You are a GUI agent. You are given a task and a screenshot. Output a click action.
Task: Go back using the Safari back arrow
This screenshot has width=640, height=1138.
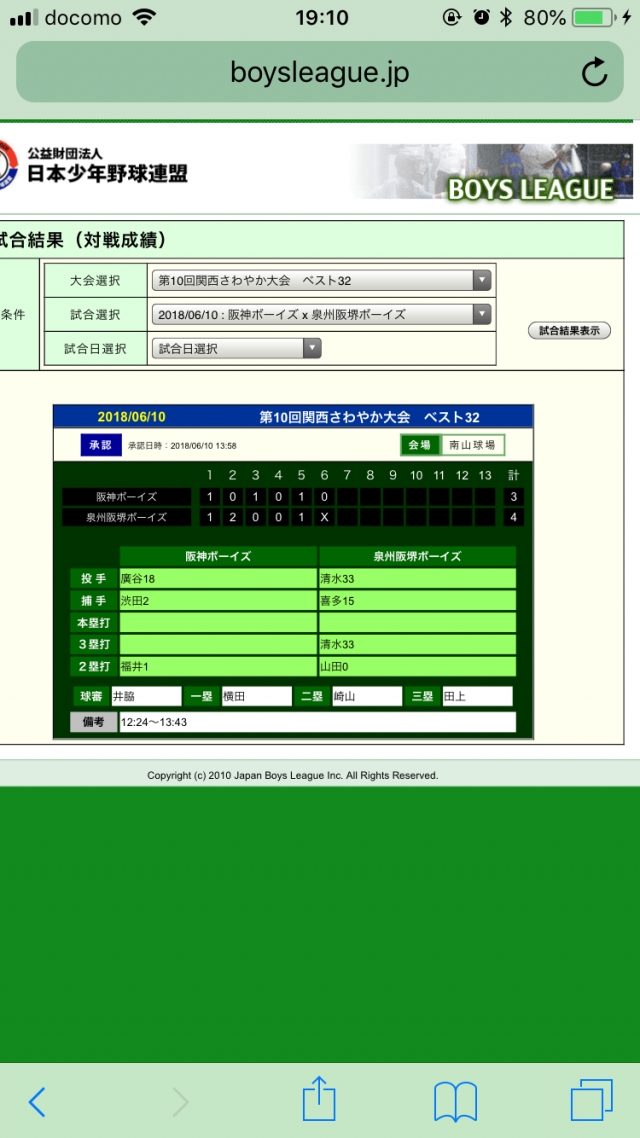click(x=37, y=1101)
